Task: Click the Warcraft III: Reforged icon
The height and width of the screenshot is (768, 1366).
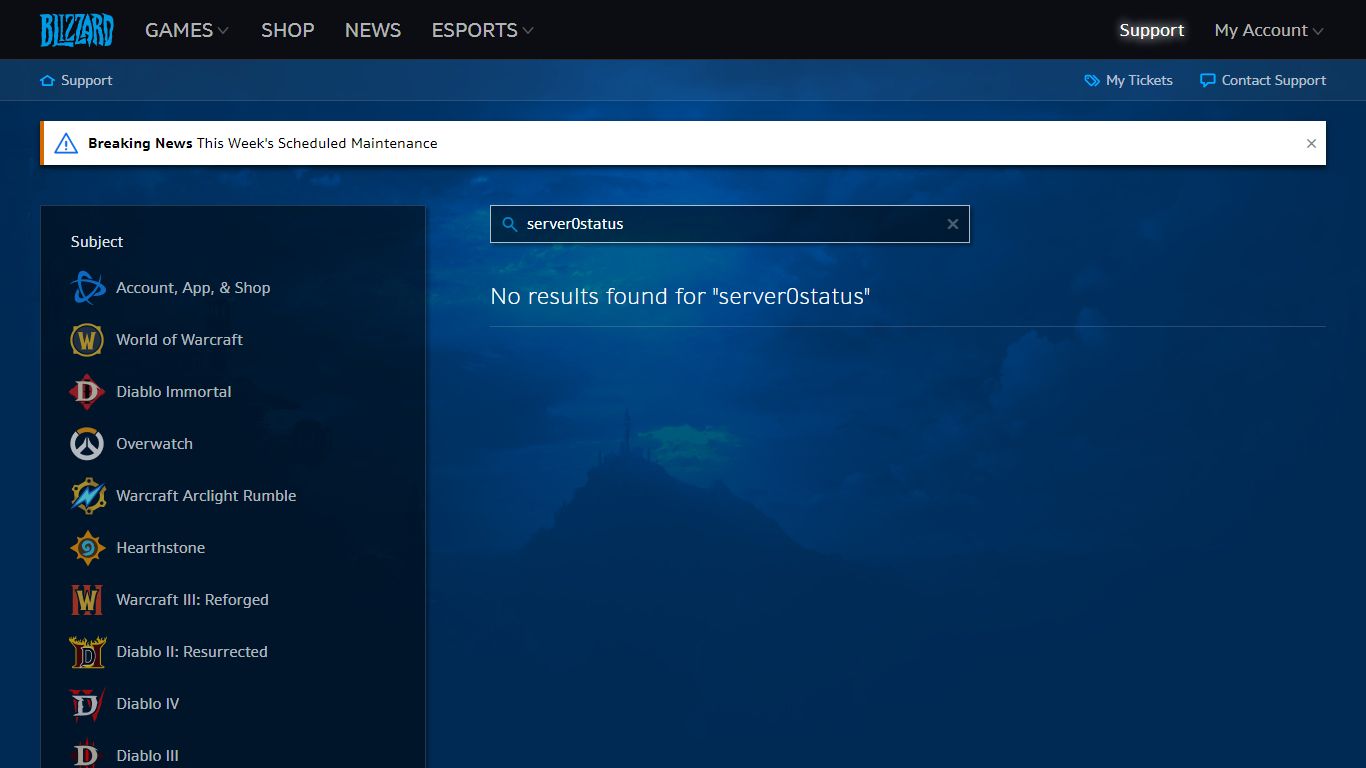Action: coord(87,600)
